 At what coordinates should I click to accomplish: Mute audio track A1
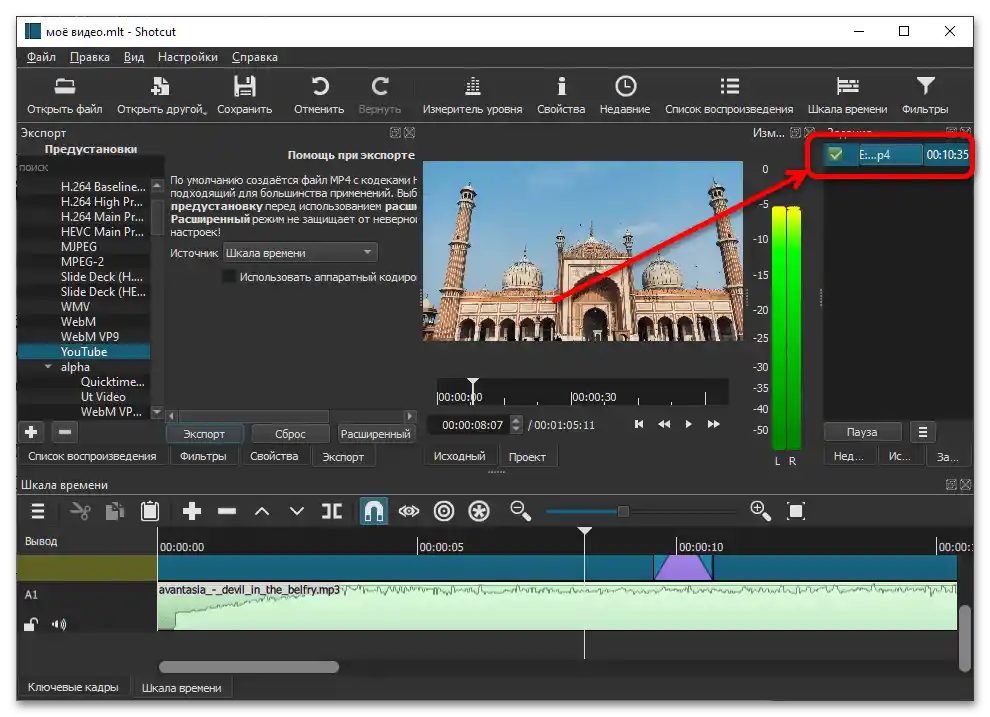coord(59,625)
